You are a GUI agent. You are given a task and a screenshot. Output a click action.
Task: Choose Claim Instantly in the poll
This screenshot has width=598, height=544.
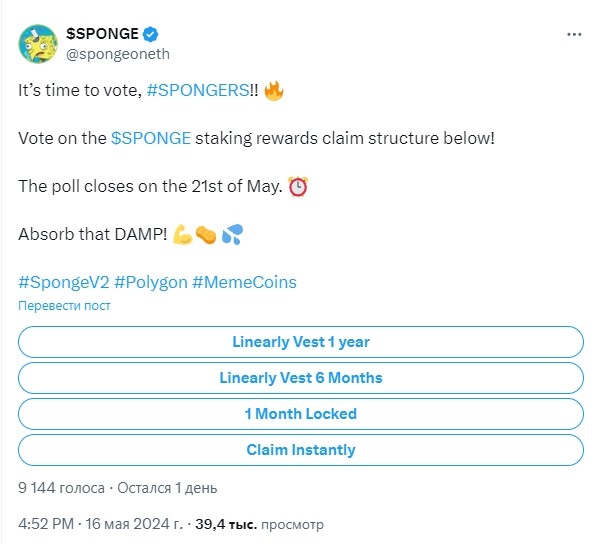pos(301,450)
